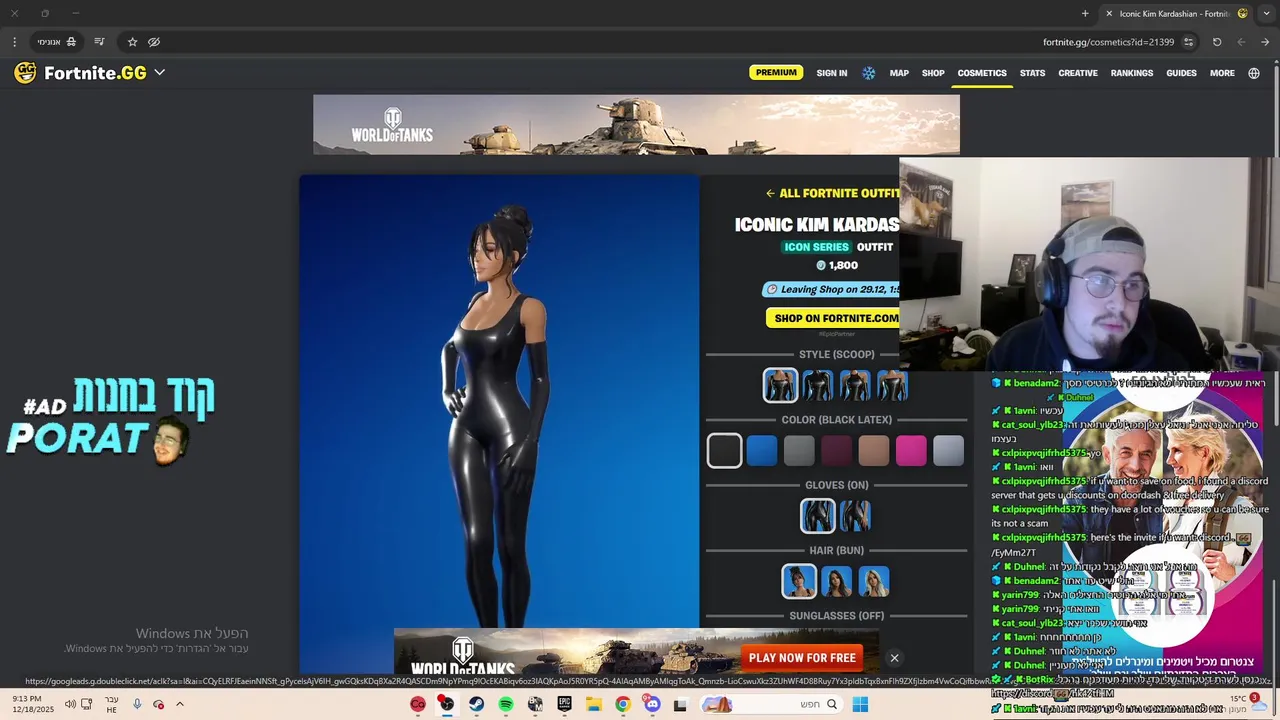This screenshot has height=720, width=1280.
Task: Close the Iconic Kim Kardashian tab
Action: click(x=1109, y=13)
